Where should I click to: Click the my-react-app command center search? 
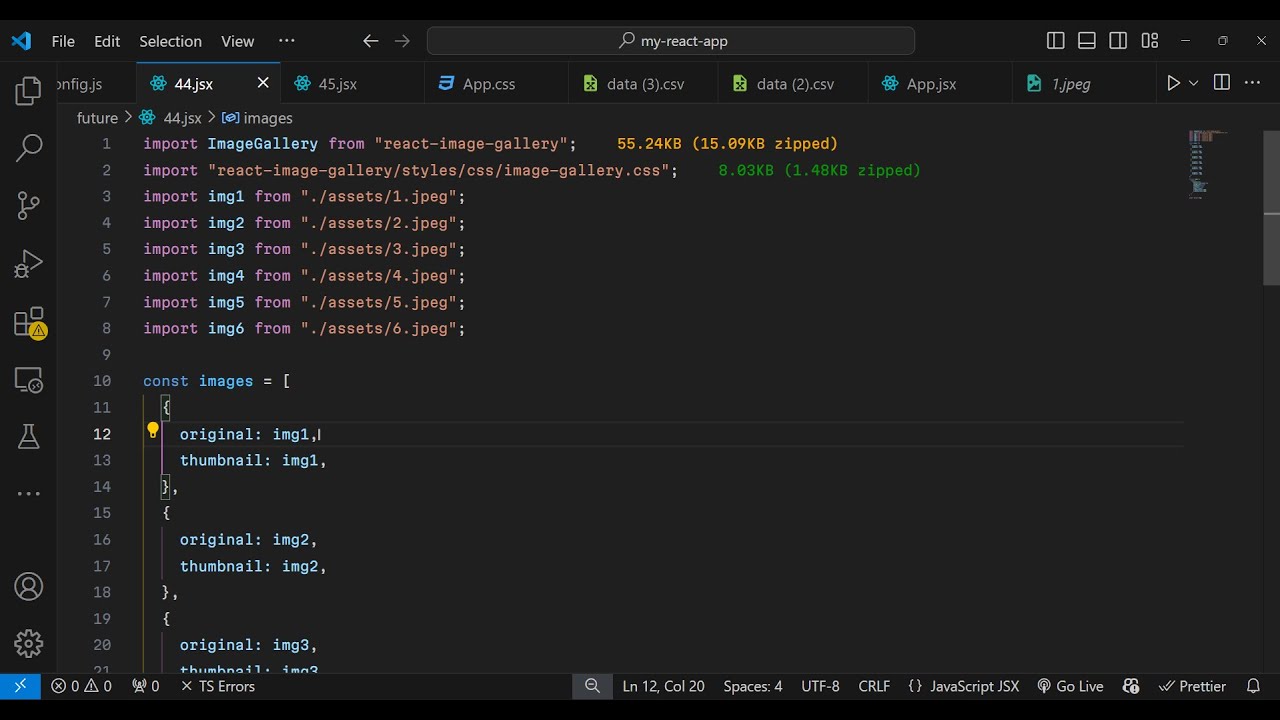click(671, 41)
